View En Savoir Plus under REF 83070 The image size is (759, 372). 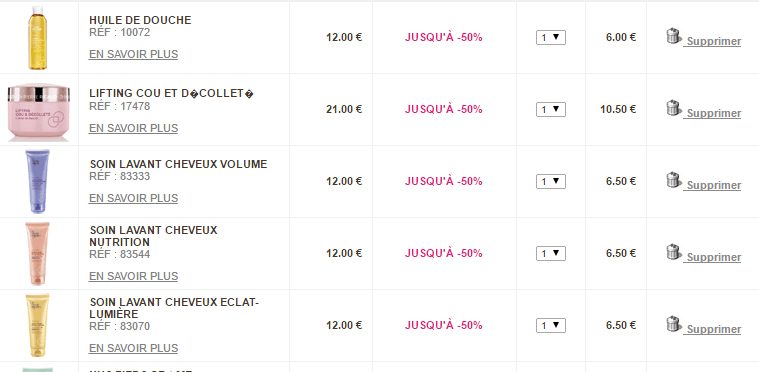(x=133, y=348)
